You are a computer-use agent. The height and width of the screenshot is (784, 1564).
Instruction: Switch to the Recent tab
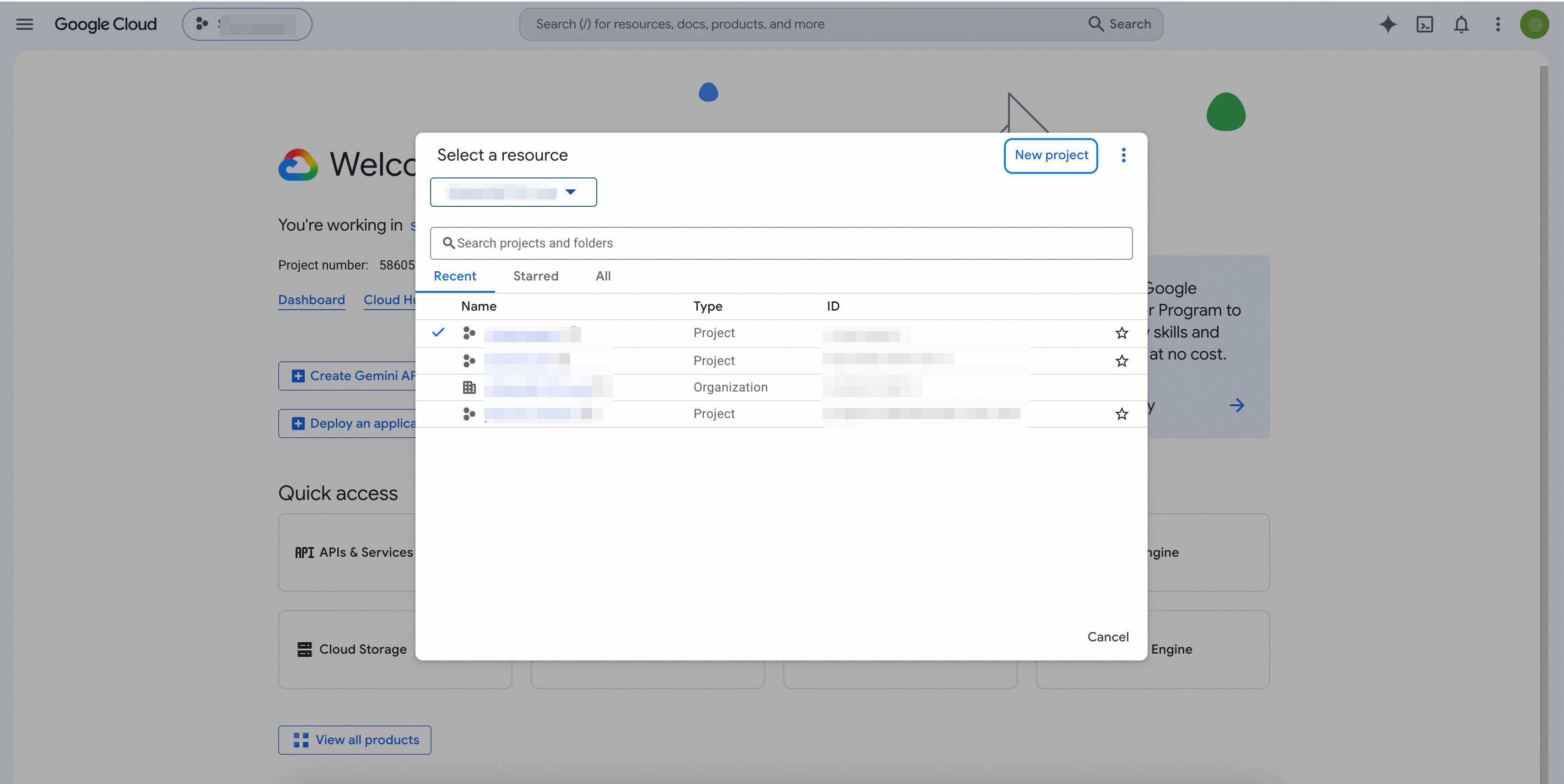455,276
